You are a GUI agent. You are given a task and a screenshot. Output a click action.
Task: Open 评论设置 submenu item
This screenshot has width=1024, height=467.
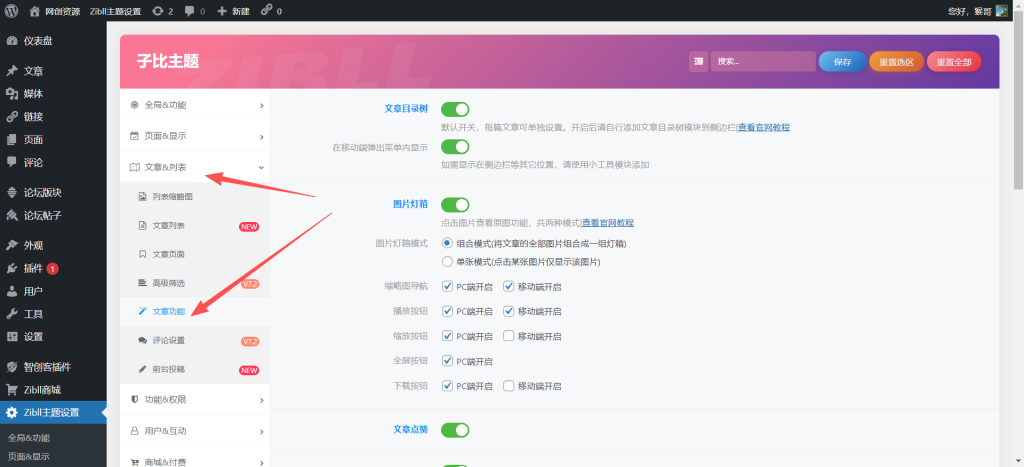[x=195, y=340]
